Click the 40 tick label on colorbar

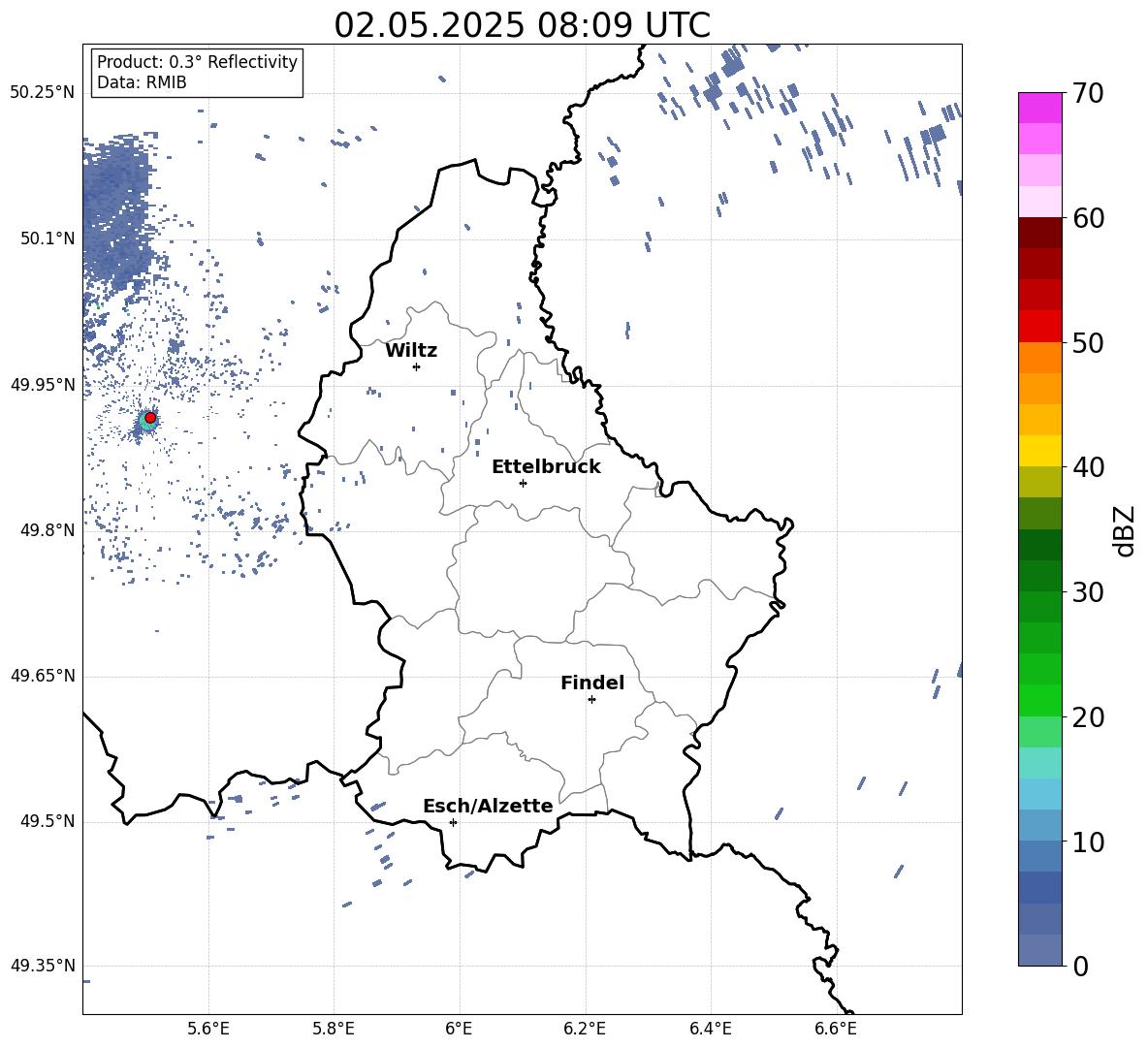point(1088,467)
